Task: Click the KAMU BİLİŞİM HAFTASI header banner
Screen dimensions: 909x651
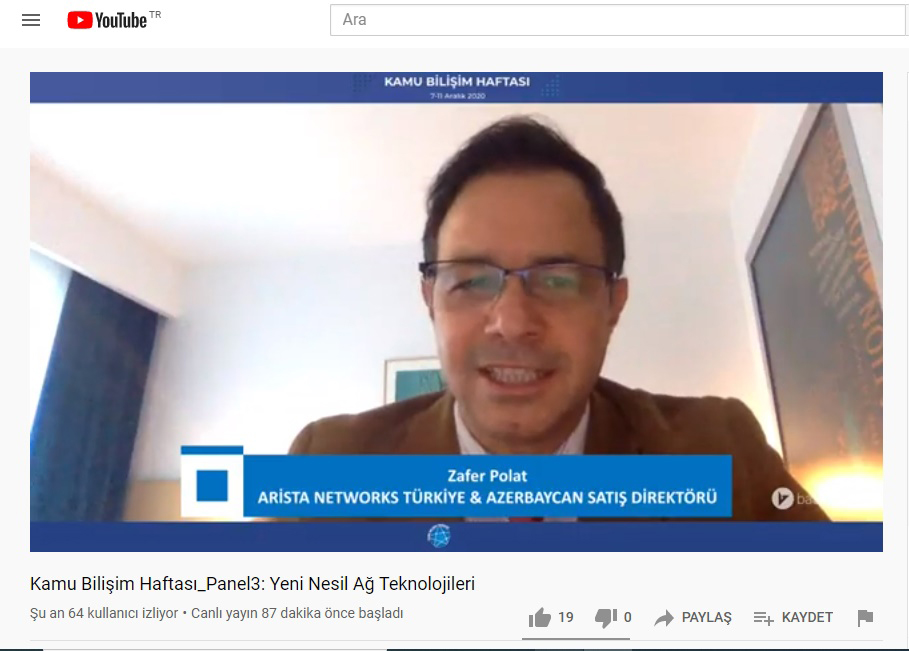Action: click(x=456, y=82)
